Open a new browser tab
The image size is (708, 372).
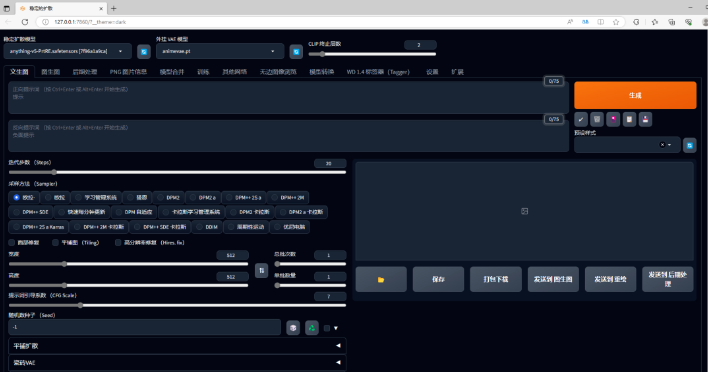(114, 8)
